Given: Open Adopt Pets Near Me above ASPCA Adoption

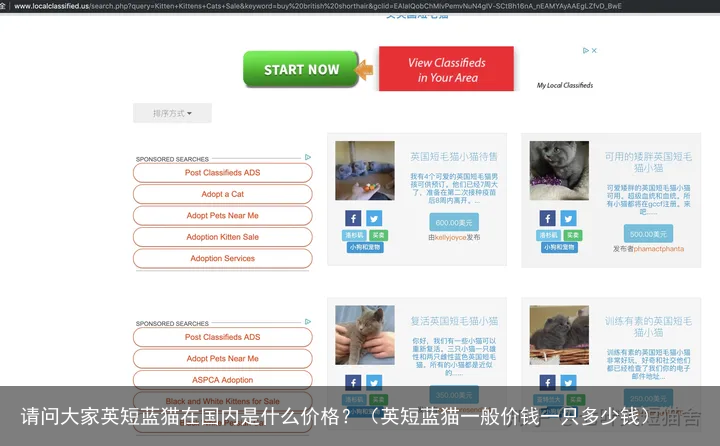Looking at the screenshot, I should click(223, 359).
